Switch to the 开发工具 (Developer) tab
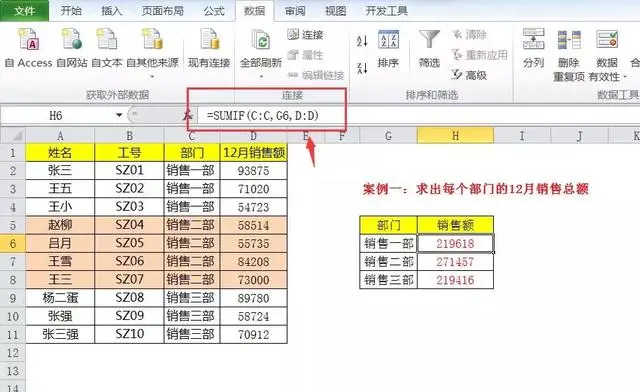The image size is (640, 392). tap(386, 11)
